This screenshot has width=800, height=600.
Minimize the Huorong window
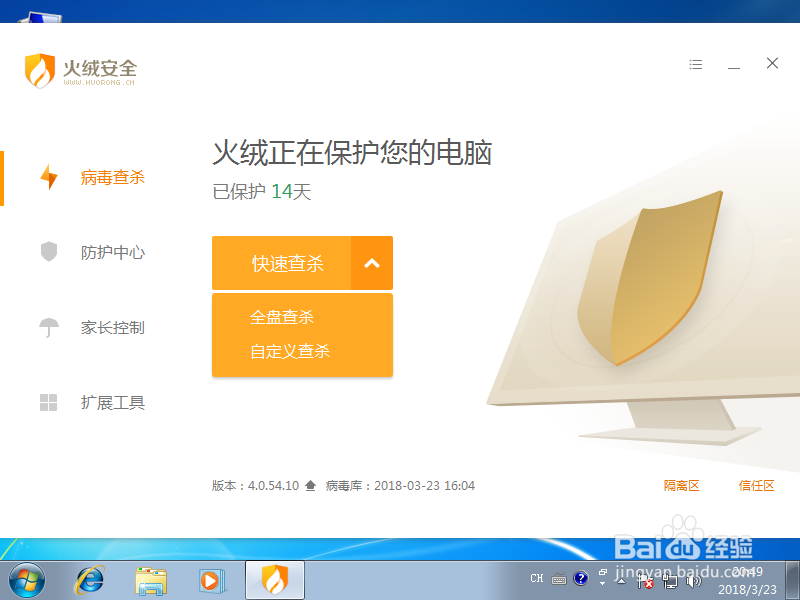[734, 67]
